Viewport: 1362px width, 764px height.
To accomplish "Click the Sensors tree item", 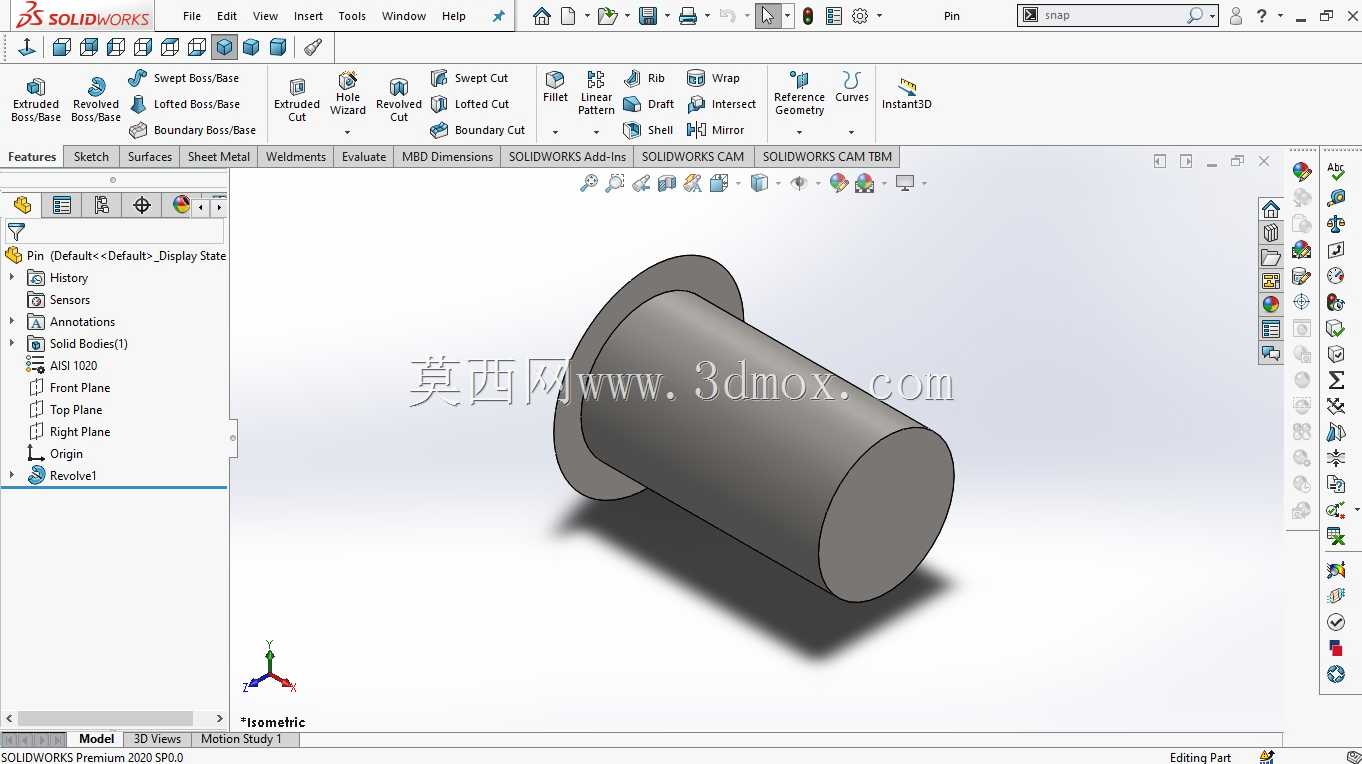I will [x=59, y=299].
